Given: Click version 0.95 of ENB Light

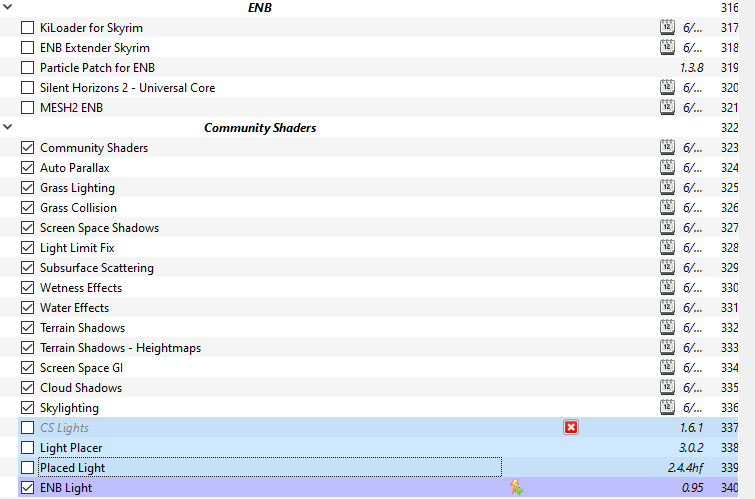Looking at the screenshot, I should [x=692, y=488].
